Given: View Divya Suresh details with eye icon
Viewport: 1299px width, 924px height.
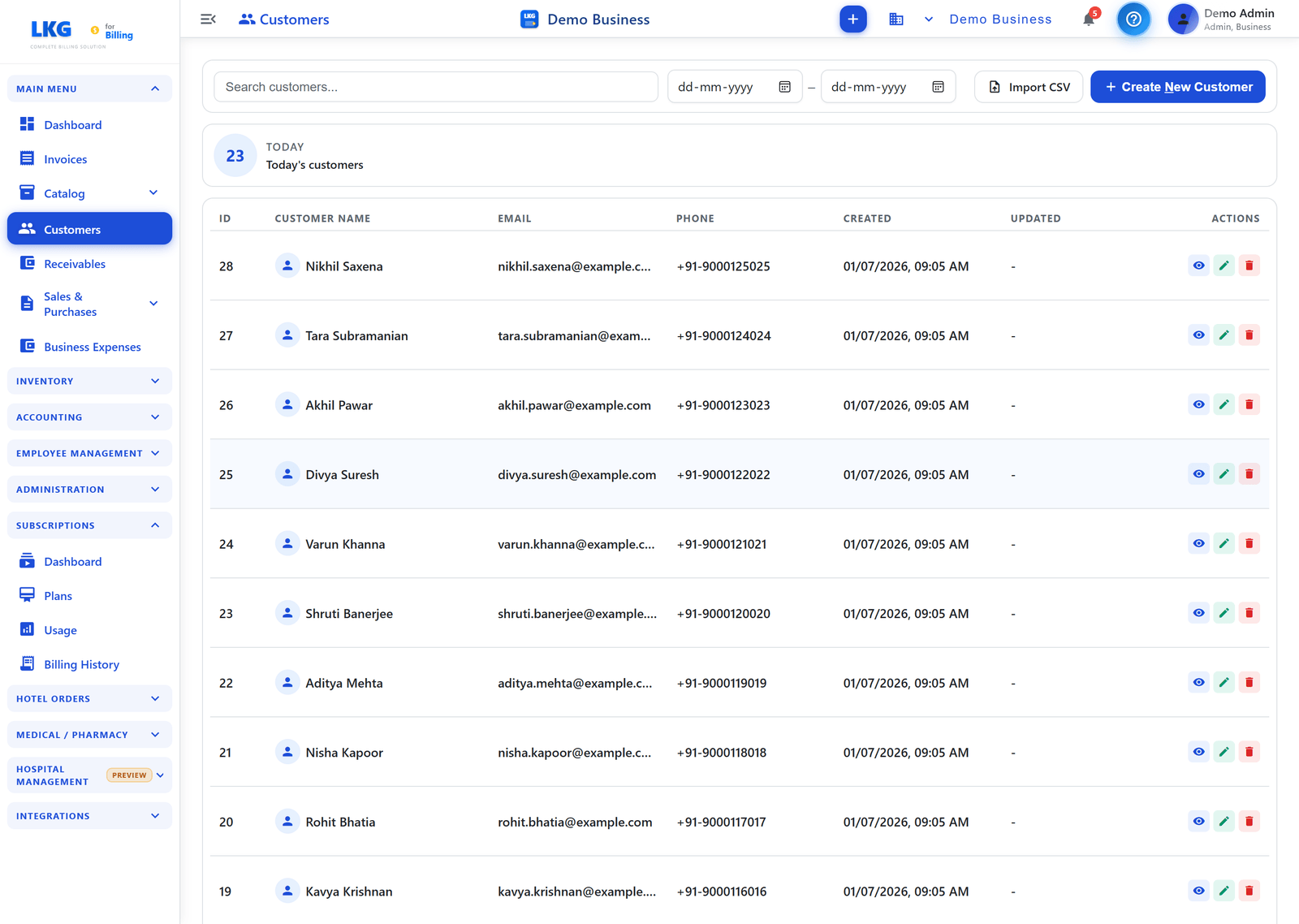Looking at the screenshot, I should (x=1198, y=474).
